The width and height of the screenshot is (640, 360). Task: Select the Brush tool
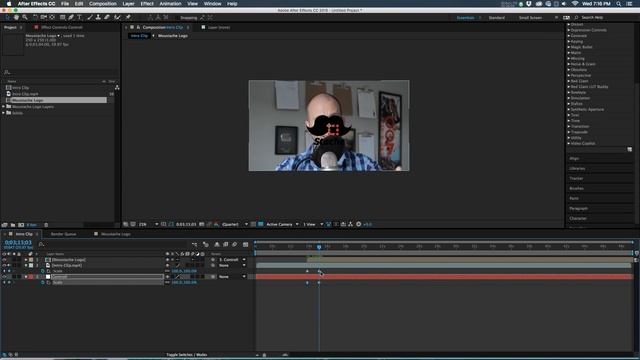(x=90, y=18)
